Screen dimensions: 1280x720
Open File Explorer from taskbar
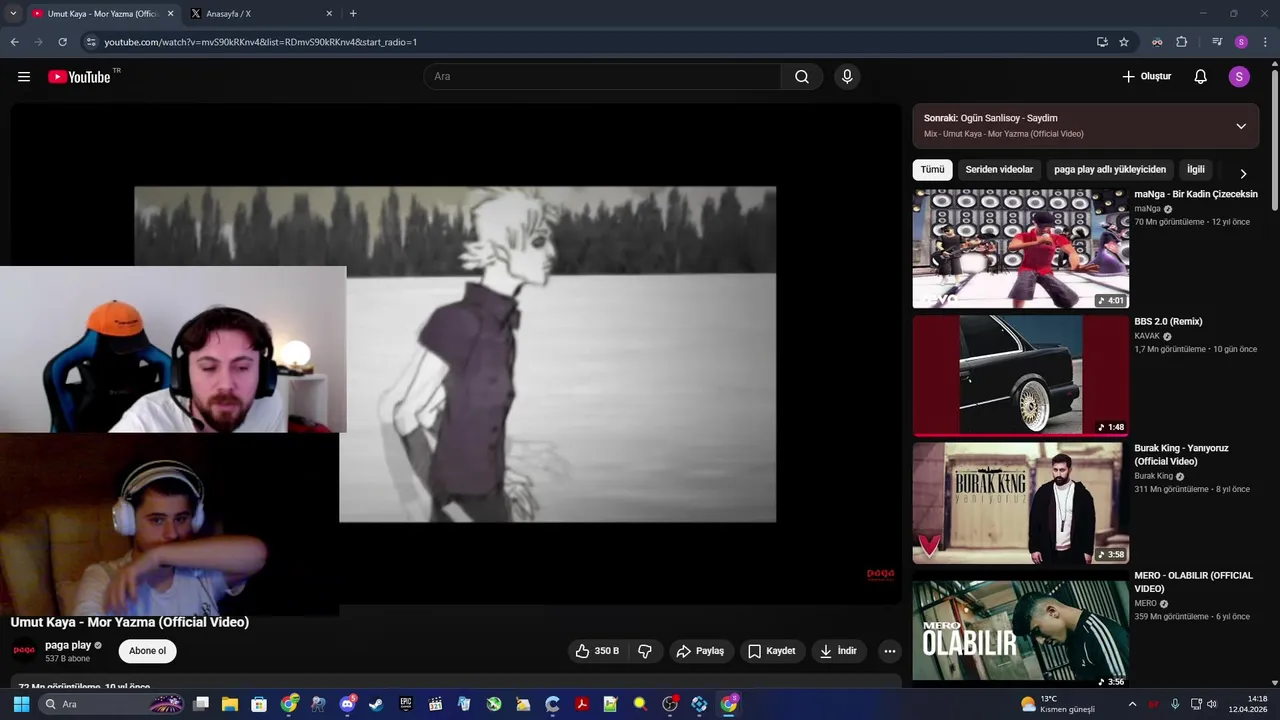230,704
